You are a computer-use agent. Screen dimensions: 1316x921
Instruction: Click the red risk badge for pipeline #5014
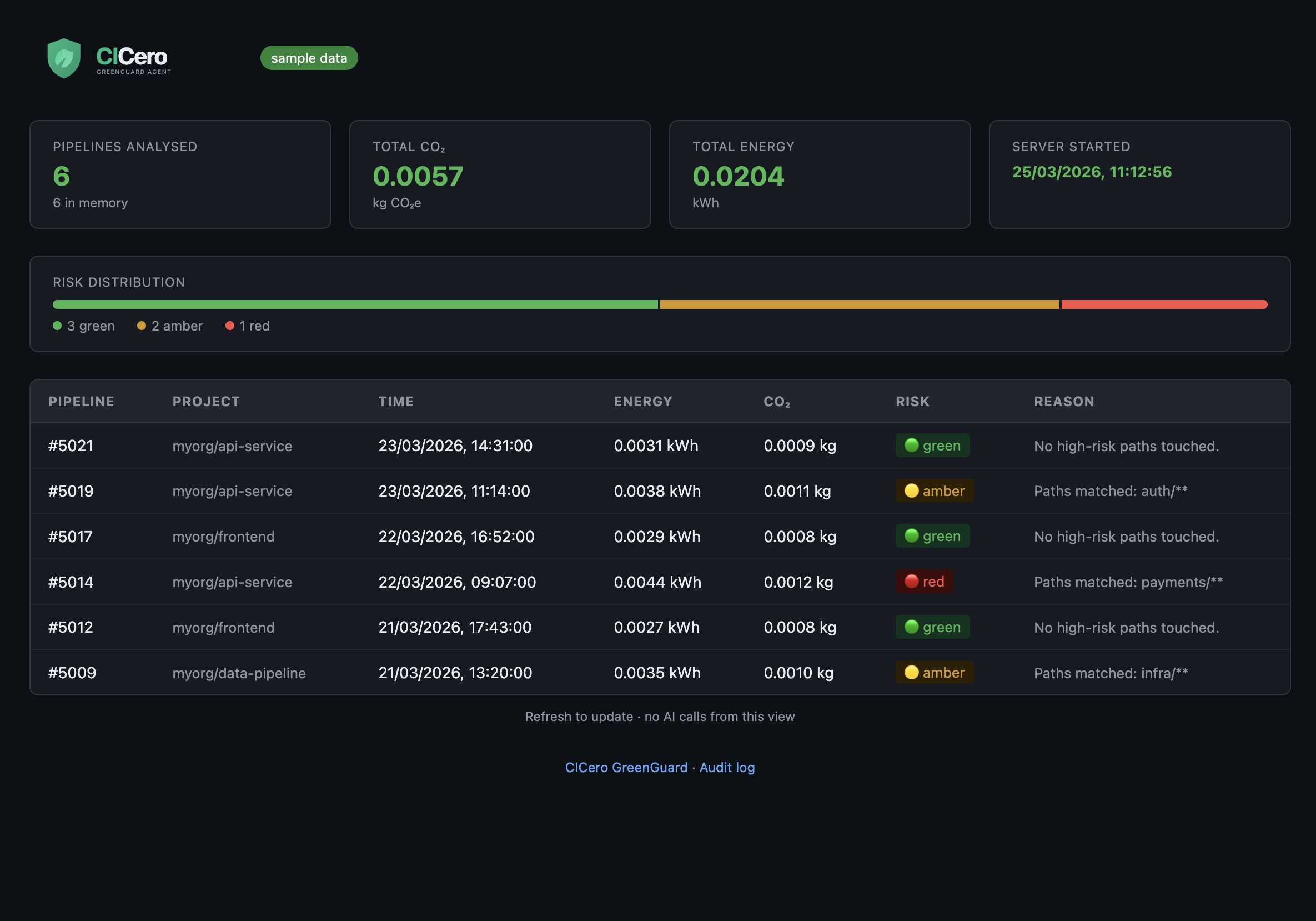(x=924, y=582)
